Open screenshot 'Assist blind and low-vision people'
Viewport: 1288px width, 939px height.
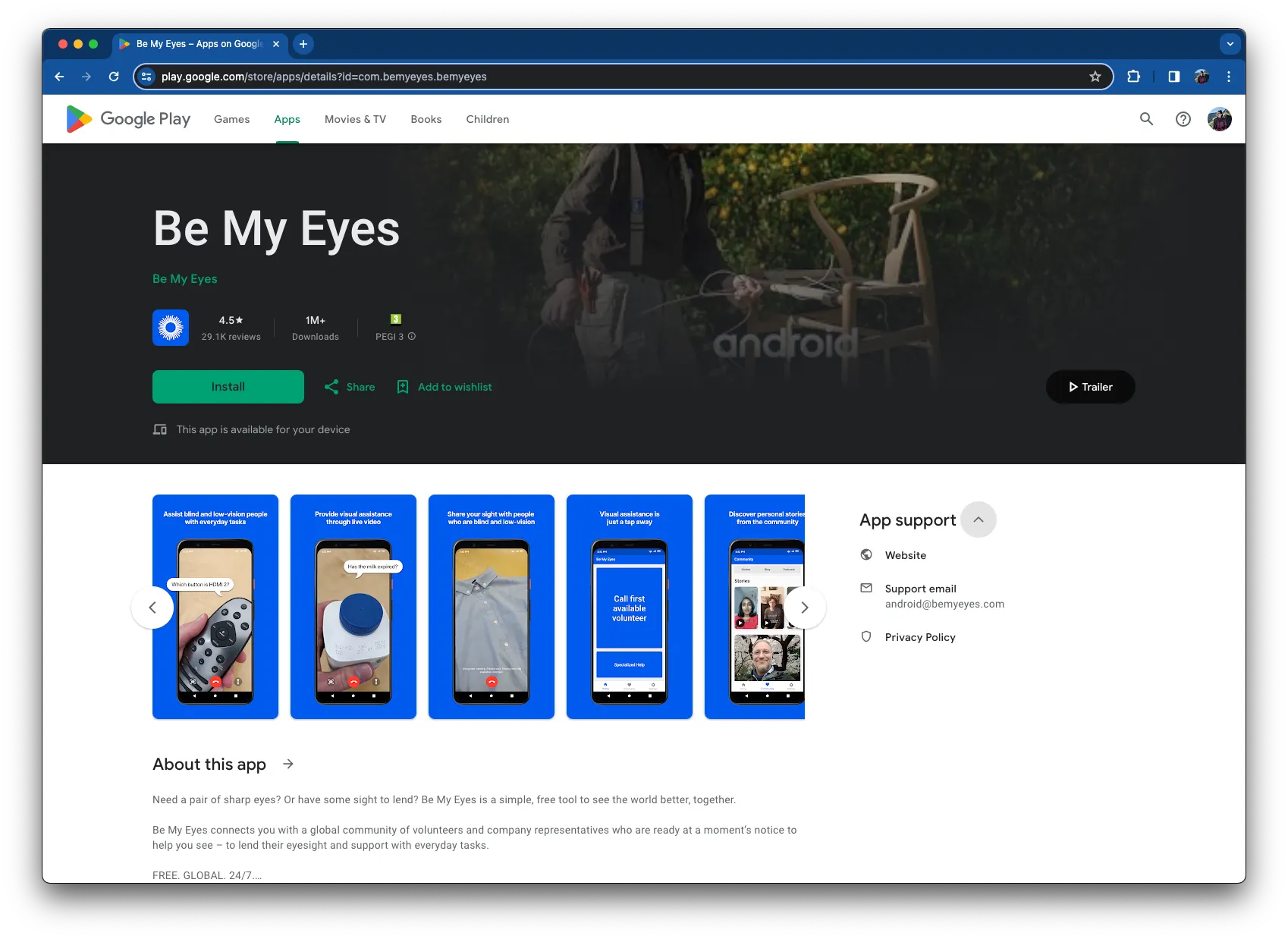point(215,607)
